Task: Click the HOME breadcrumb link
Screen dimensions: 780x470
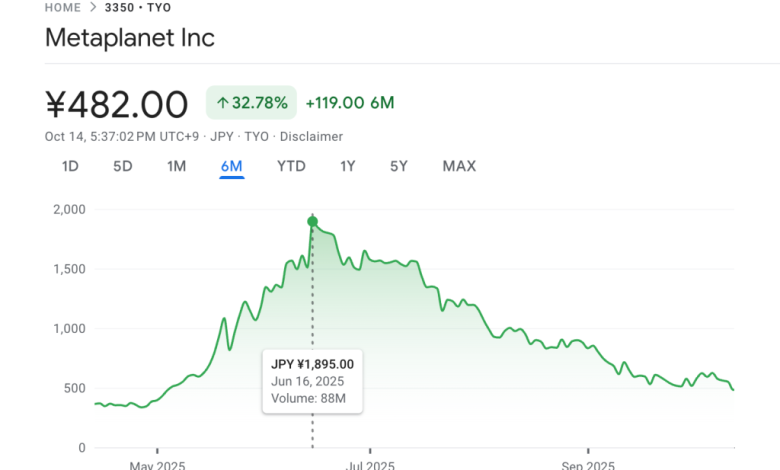Action: click(x=63, y=7)
